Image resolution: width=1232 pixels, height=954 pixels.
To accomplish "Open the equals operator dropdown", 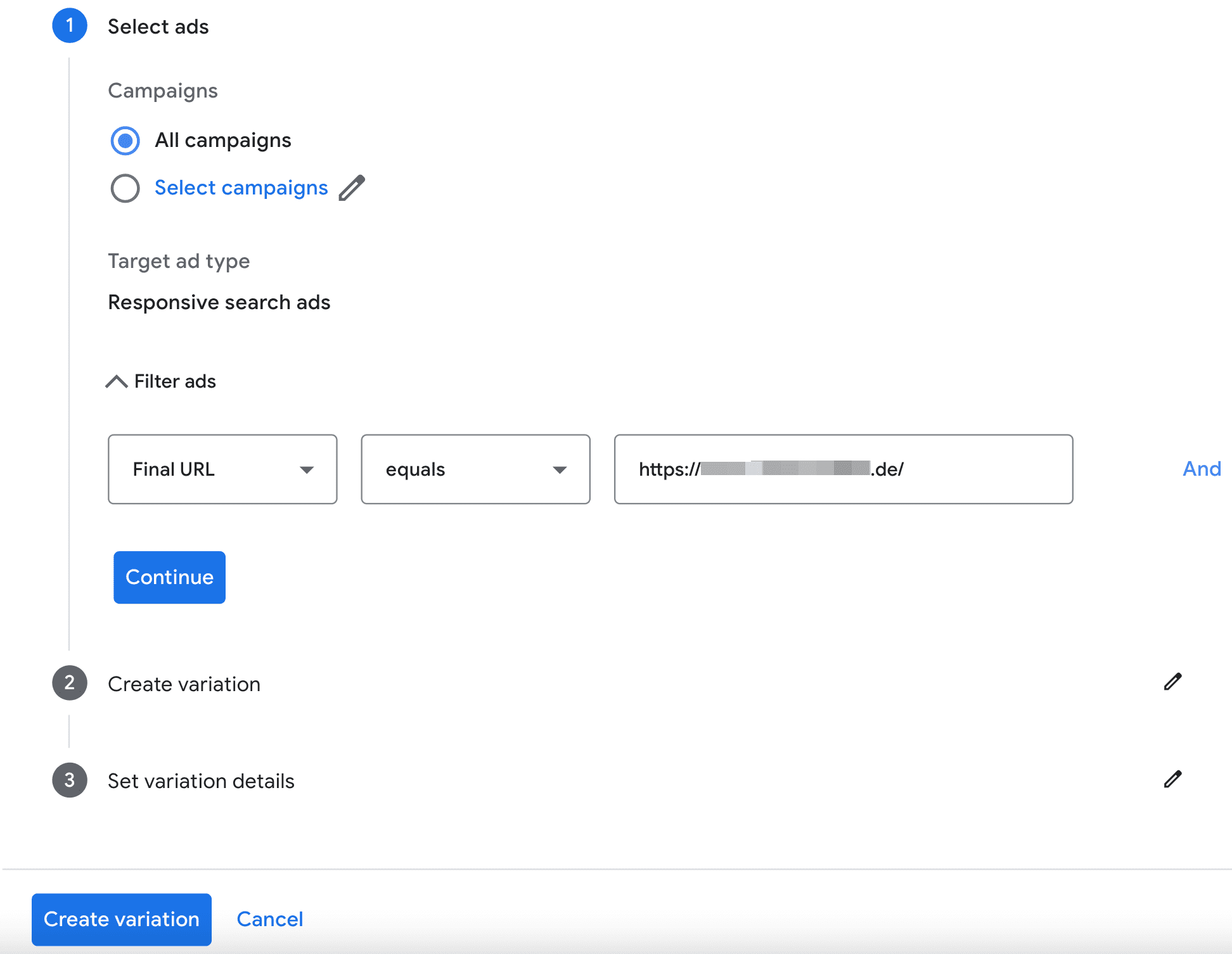I will click(475, 469).
